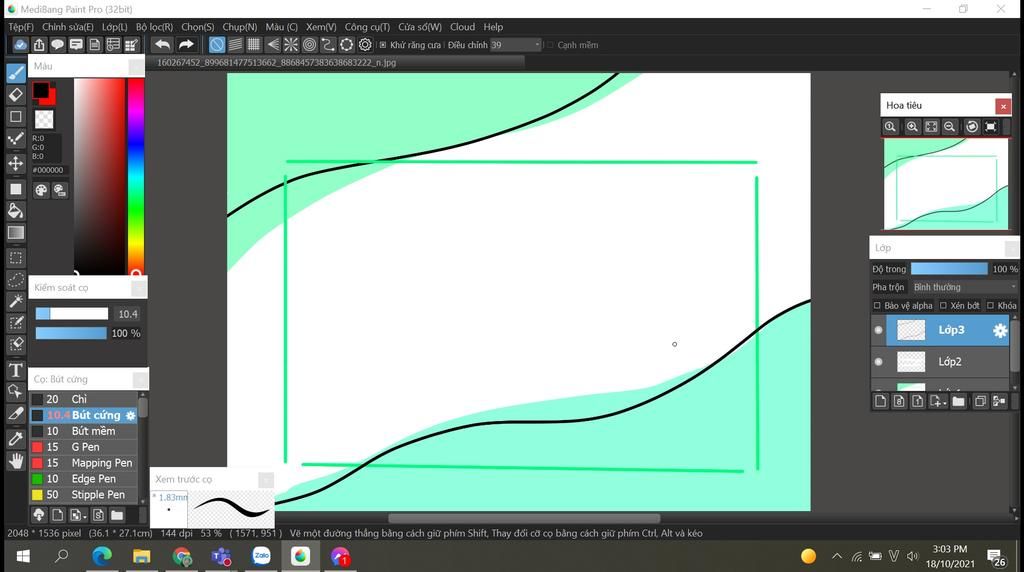
Task: Duplicate layer using the layer panel icon
Action: click(980, 402)
